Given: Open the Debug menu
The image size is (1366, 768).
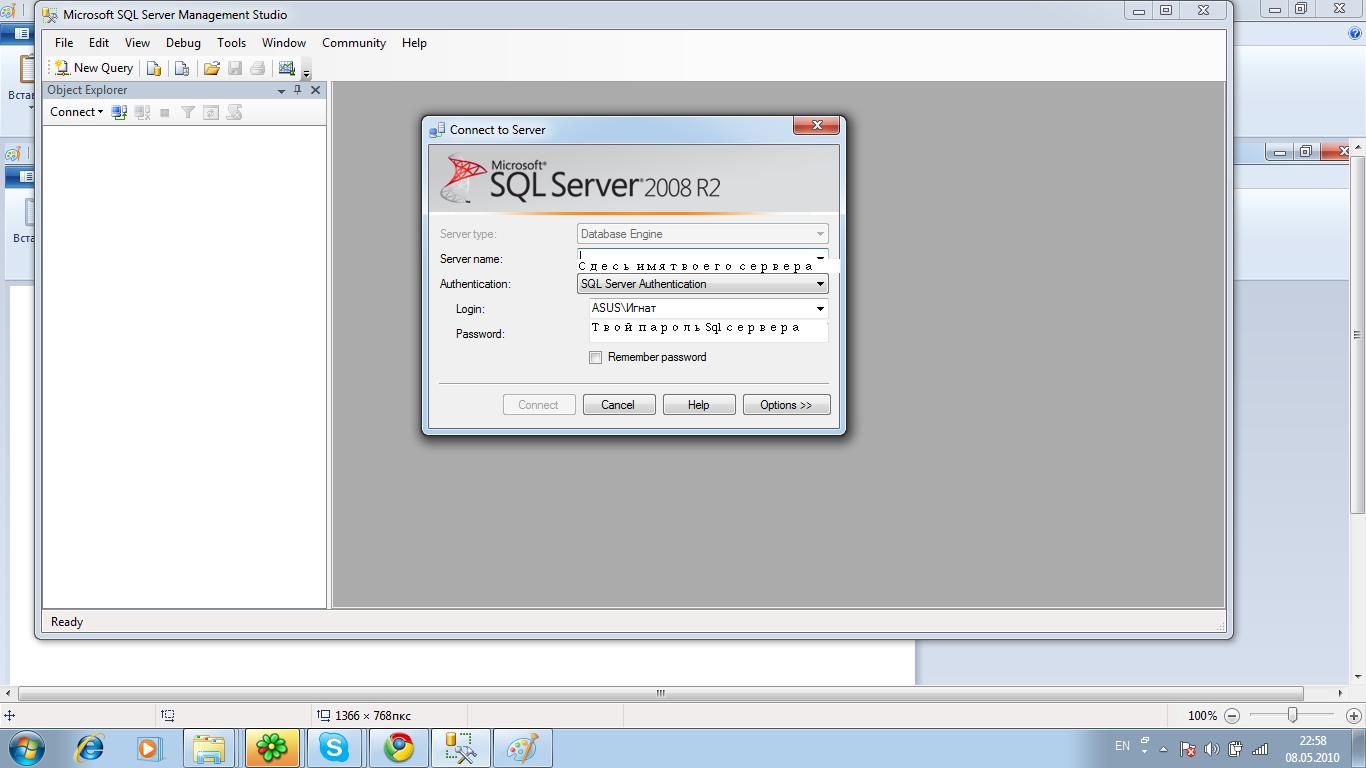Looking at the screenshot, I should tap(183, 43).
